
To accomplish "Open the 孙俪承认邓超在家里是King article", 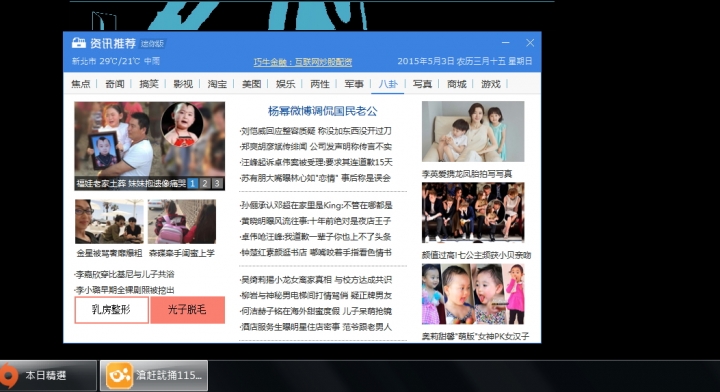I will (x=316, y=205).
